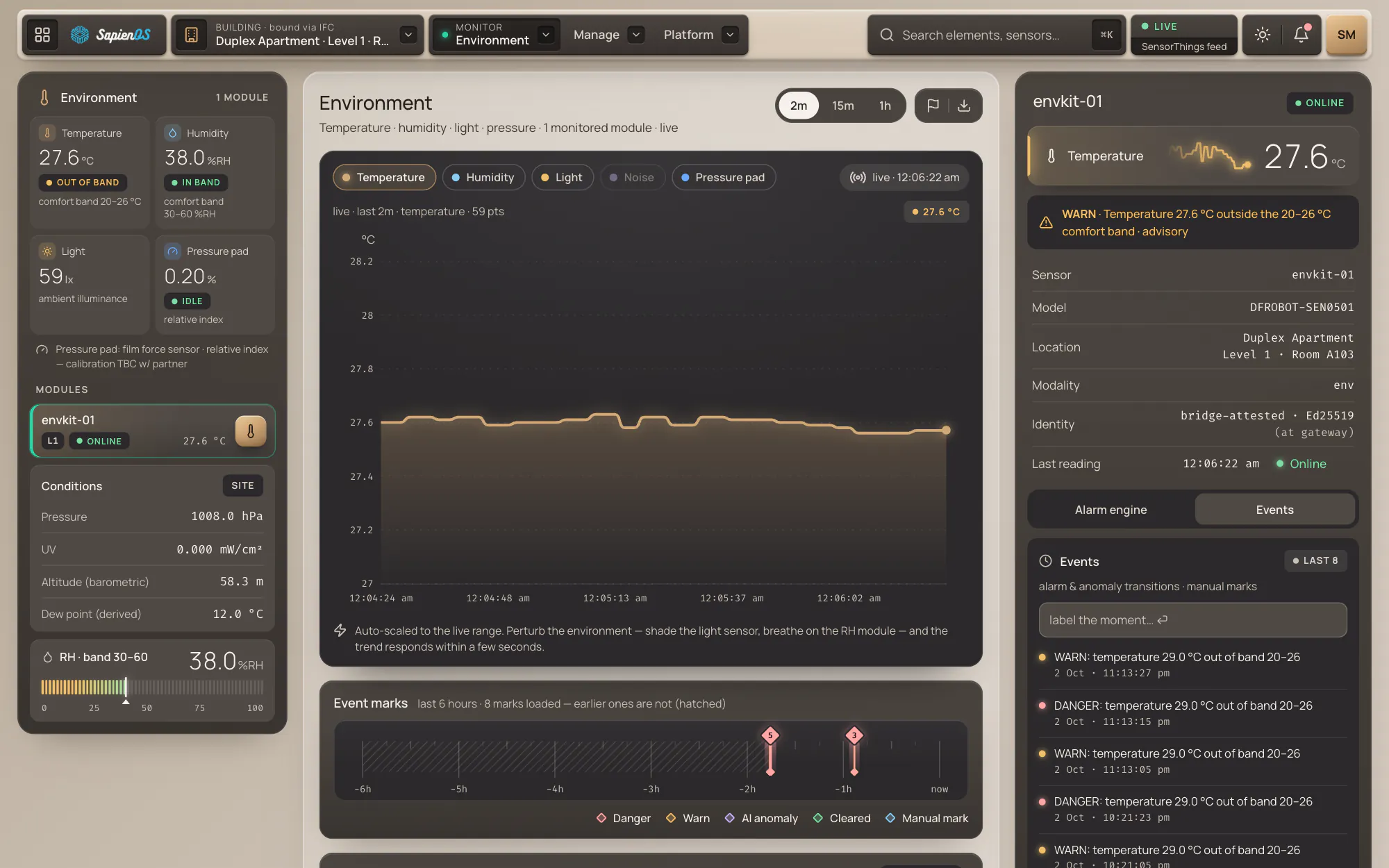1389x868 pixels.
Task: Click the Cleared legend swatch
Action: [818, 818]
